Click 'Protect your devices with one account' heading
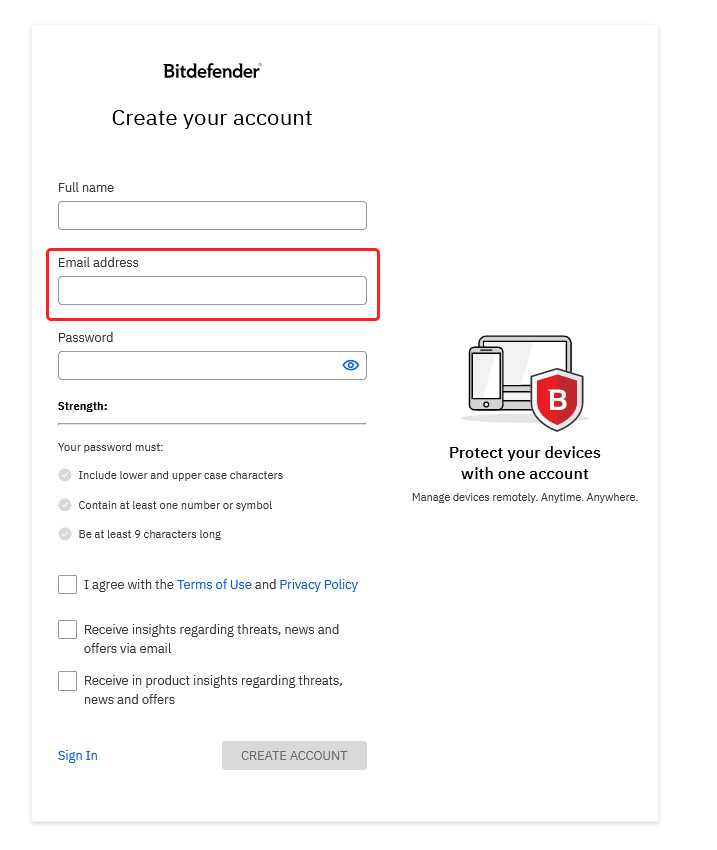The image size is (717, 850). (525, 463)
